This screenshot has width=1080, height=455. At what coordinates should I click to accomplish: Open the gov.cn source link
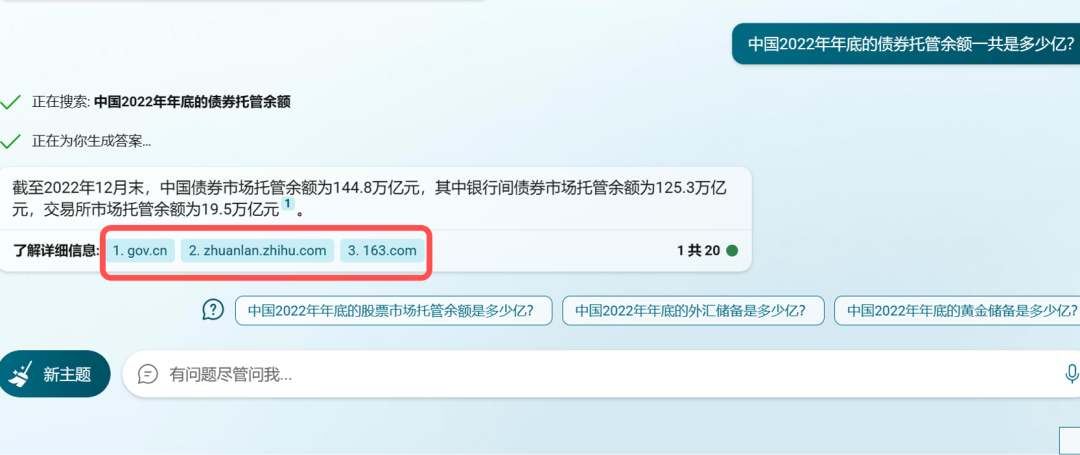[x=141, y=251]
